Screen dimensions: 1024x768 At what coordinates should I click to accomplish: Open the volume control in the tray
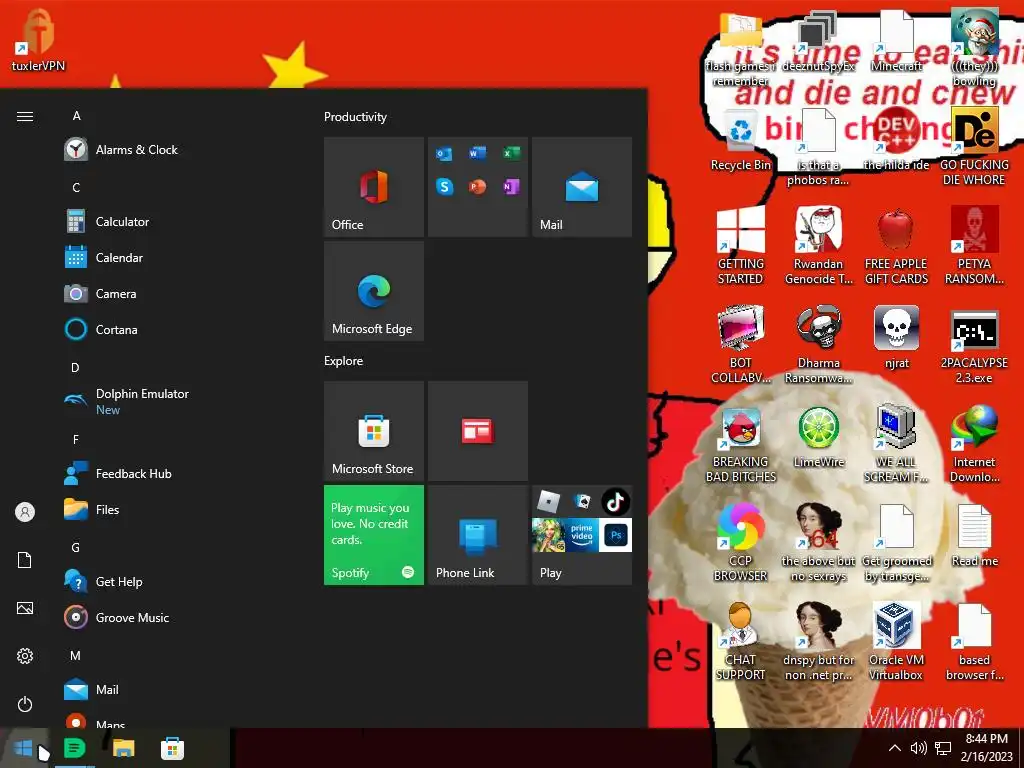click(x=918, y=748)
